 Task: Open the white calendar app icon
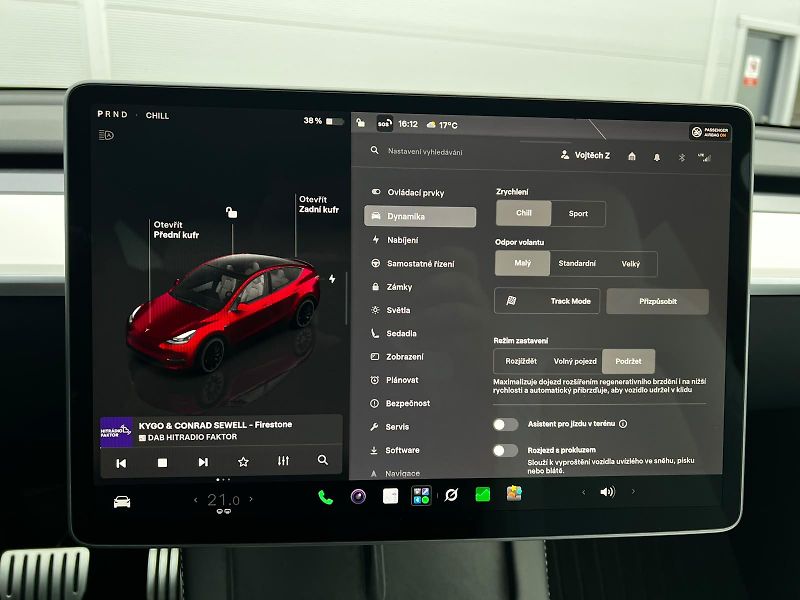(390, 496)
